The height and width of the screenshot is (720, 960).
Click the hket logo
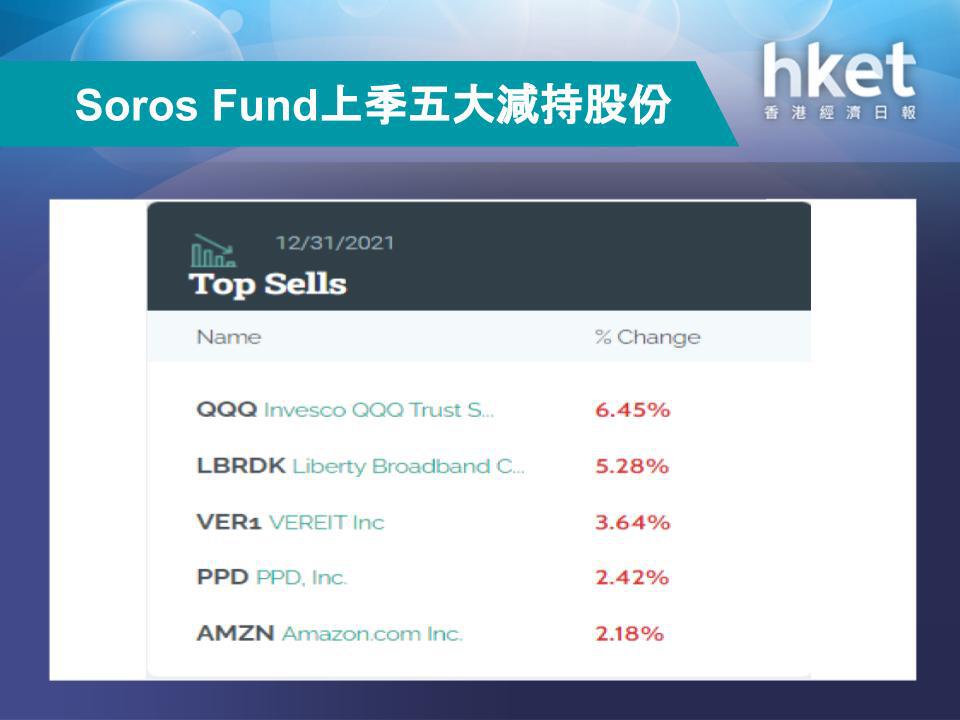click(x=839, y=80)
